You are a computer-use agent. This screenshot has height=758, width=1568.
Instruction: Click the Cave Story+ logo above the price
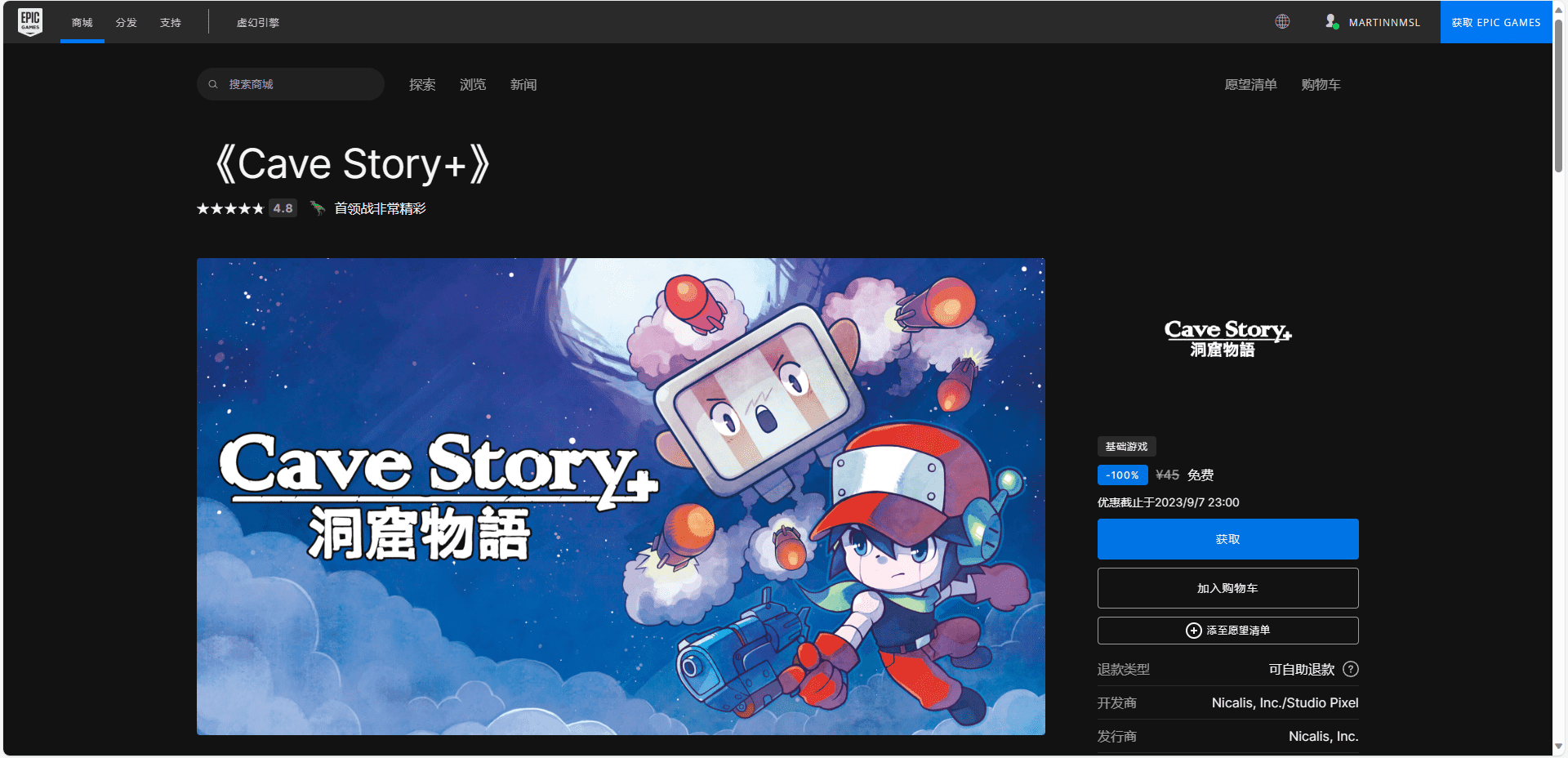1227,338
